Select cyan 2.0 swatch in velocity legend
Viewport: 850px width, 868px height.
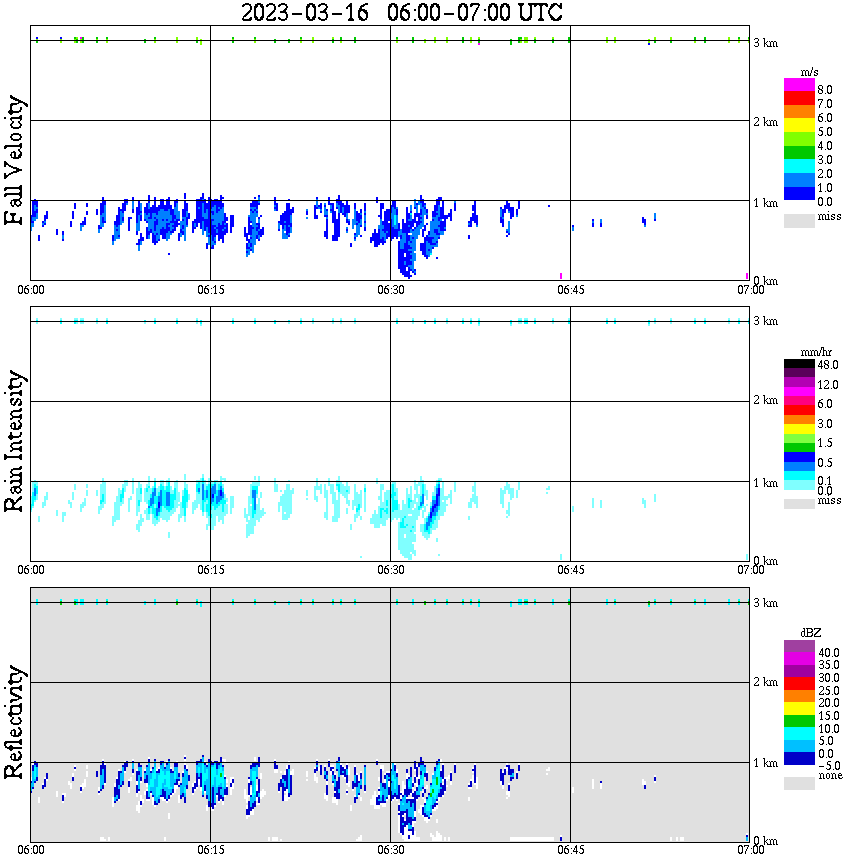point(799,166)
